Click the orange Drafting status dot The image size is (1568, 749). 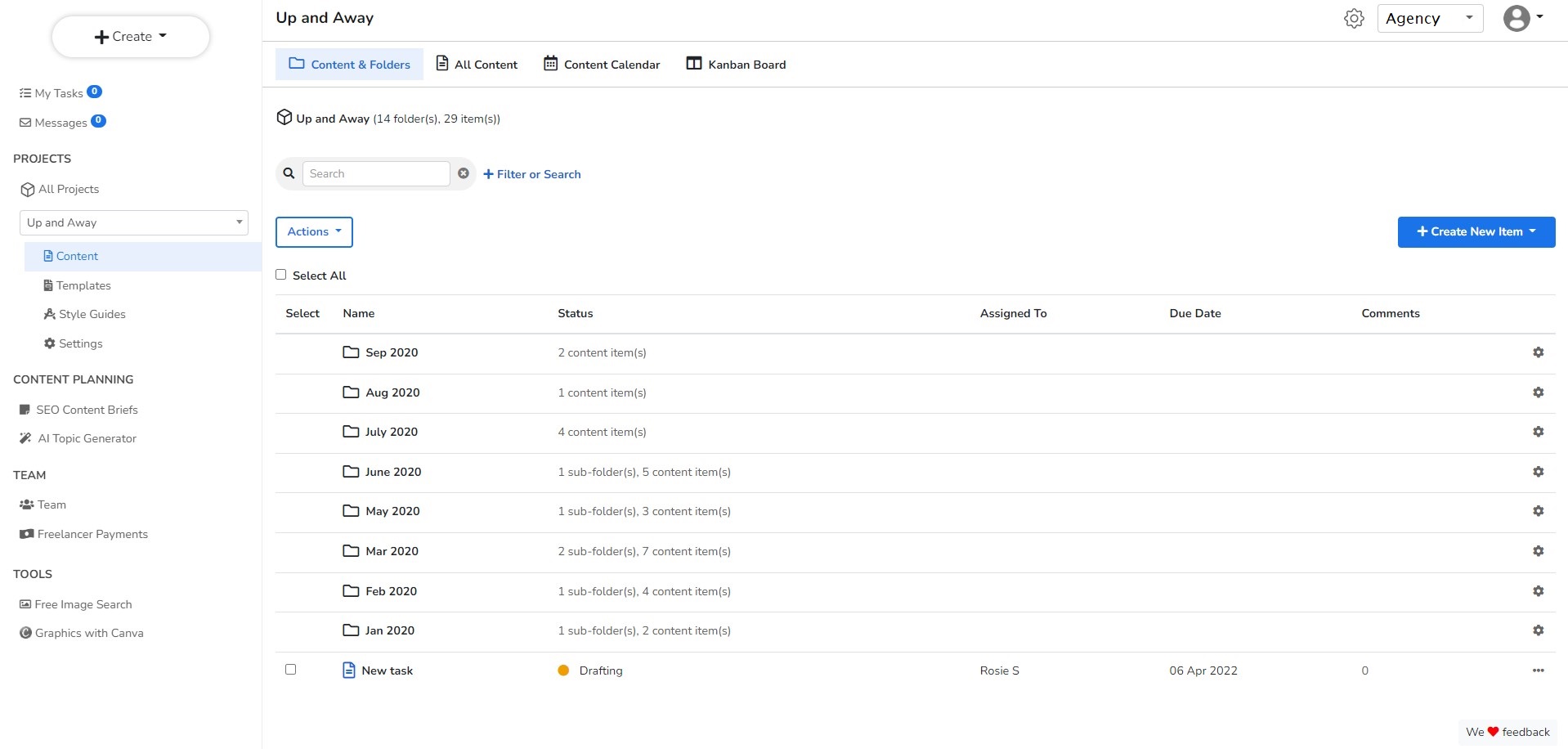pyautogui.click(x=563, y=671)
